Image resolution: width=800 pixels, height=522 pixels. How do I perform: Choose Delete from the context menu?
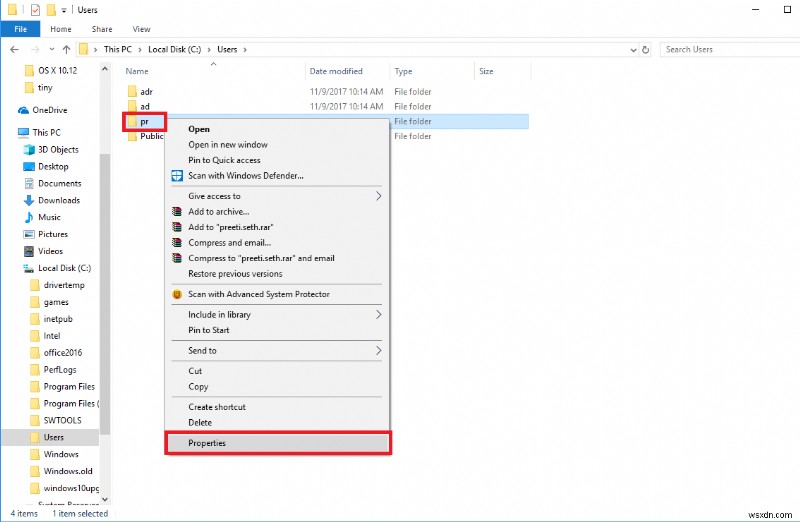point(200,422)
